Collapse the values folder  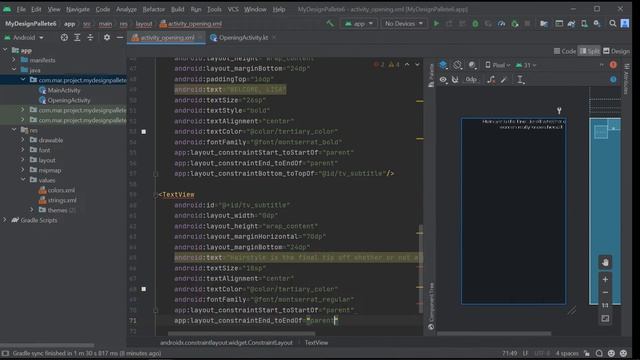click(23, 180)
